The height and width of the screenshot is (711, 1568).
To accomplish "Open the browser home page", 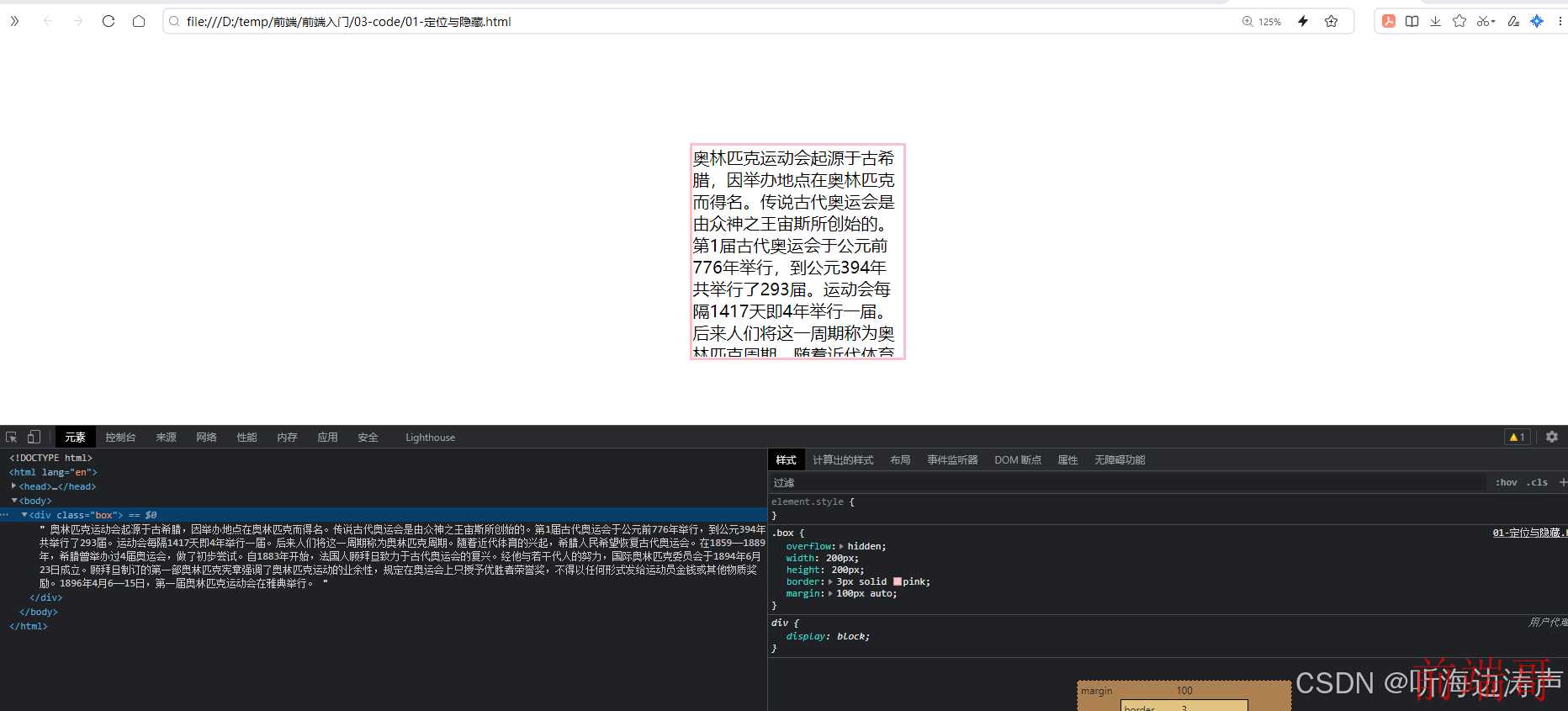I will [139, 21].
